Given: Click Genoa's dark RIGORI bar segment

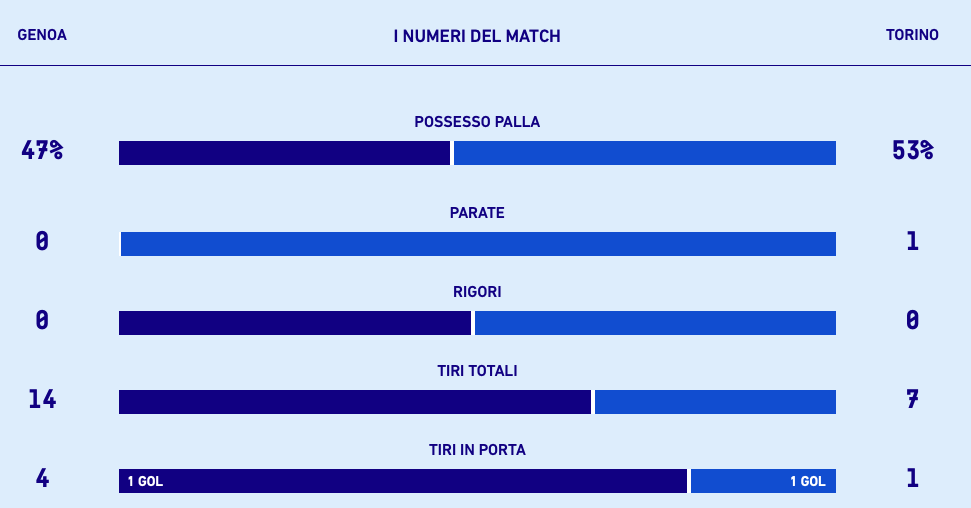Looking at the screenshot, I should (x=294, y=323).
